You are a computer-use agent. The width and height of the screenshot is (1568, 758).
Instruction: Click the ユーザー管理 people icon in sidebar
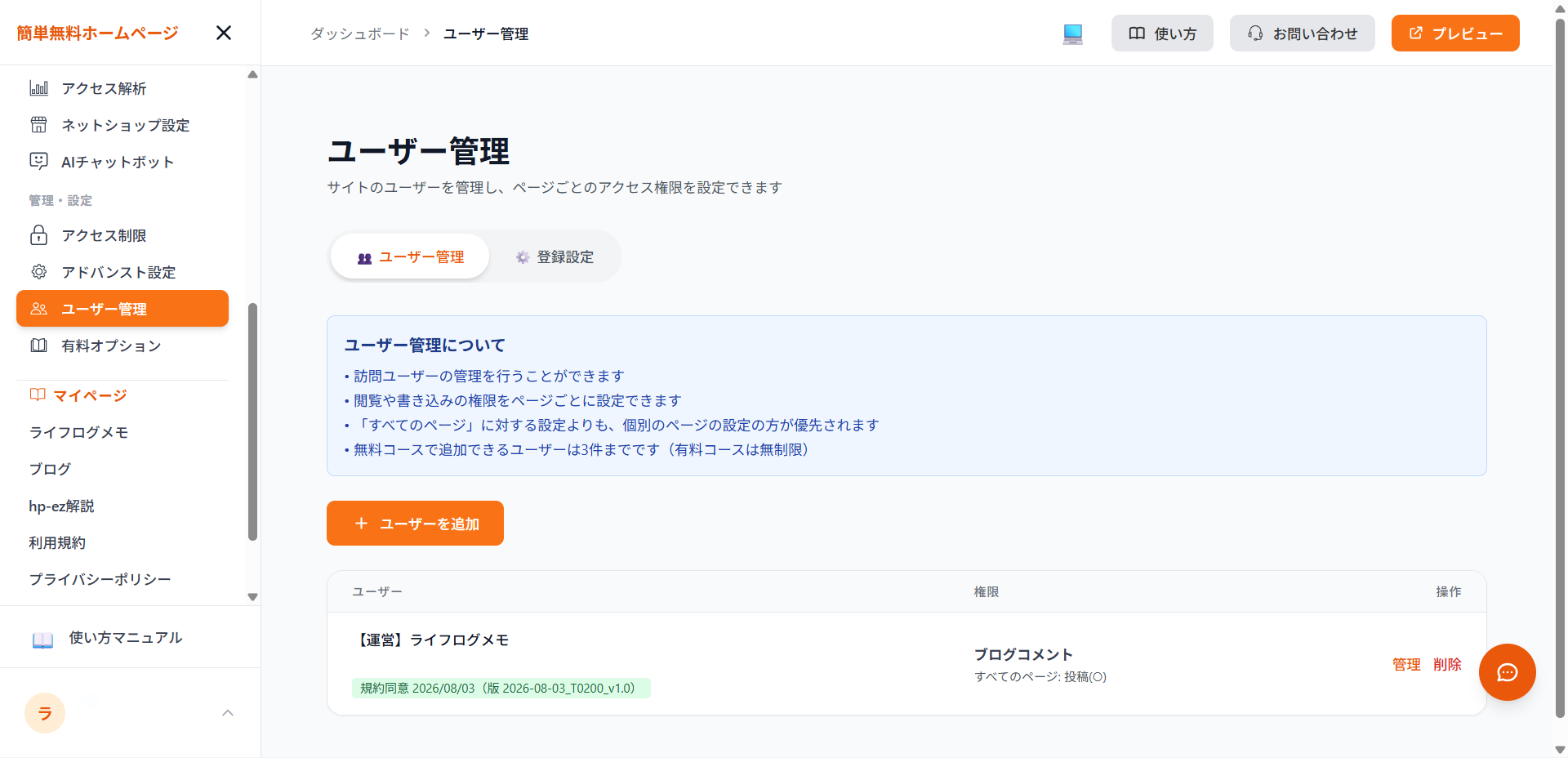(x=38, y=308)
